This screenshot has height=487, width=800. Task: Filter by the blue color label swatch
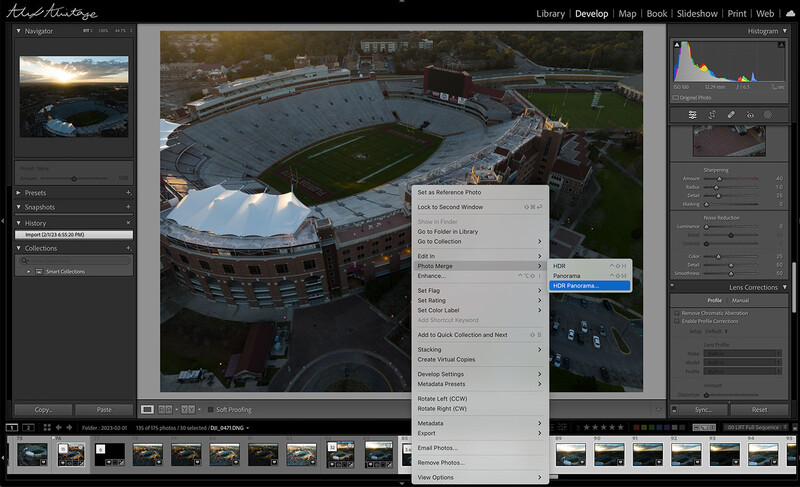(660, 427)
